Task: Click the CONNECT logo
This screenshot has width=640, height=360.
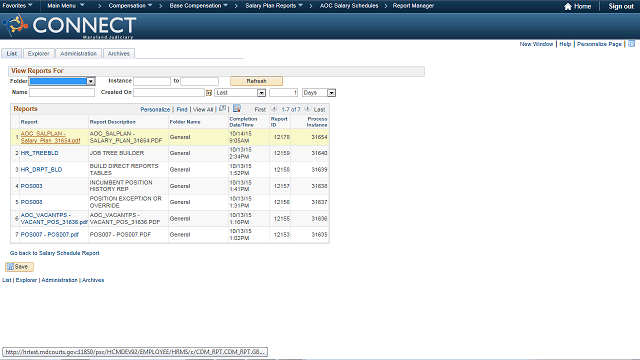Action: [69, 26]
